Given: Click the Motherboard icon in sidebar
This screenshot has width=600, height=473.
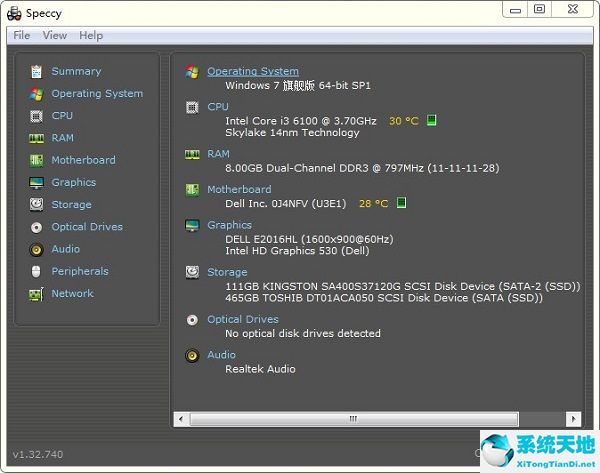Looking at the screenshot, I should (x=36, y=160).
